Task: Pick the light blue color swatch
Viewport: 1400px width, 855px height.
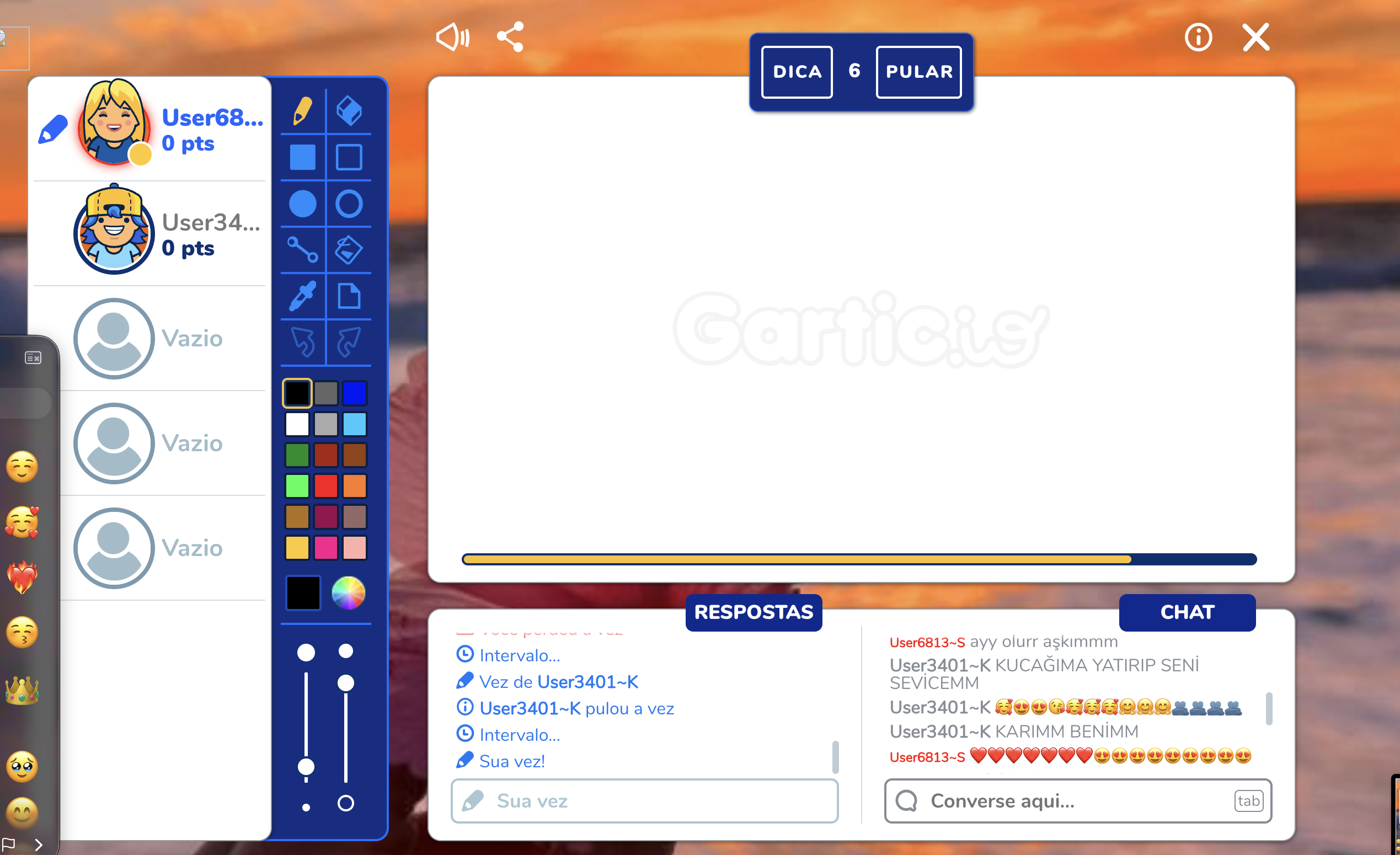Action: pyautogui.click(x=355, y=424)
